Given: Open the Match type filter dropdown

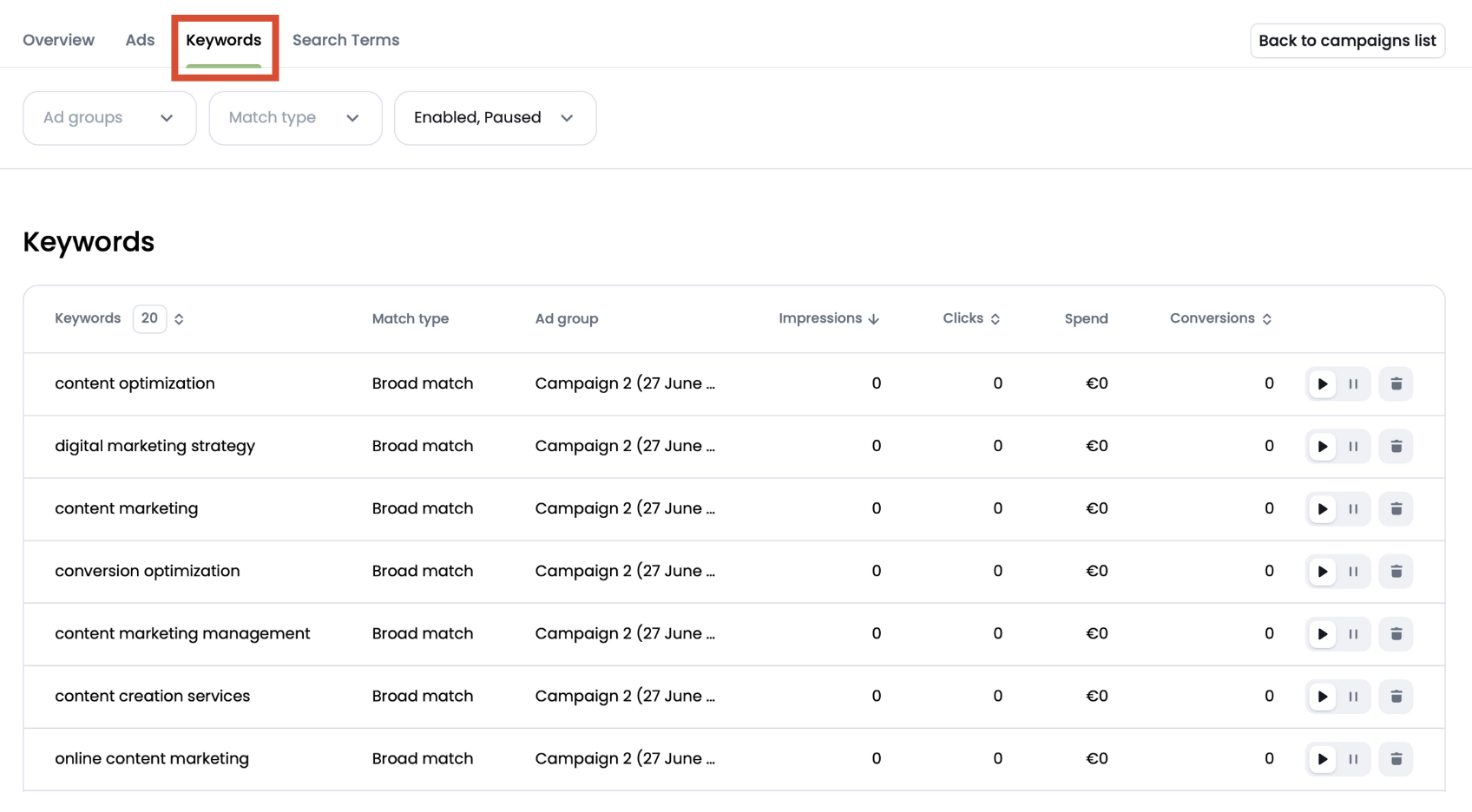Looking at the screenshot, I should coord(295,118).
